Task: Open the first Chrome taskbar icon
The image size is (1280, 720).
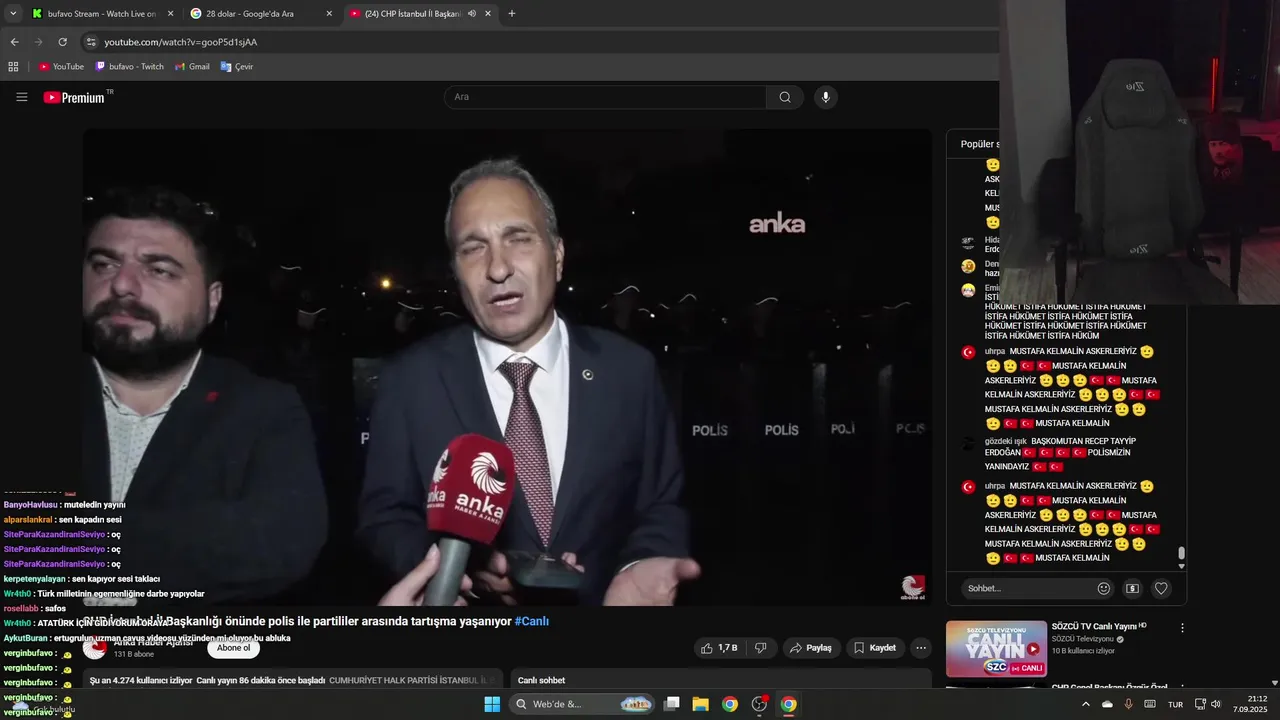Action: tap(730, 704)
